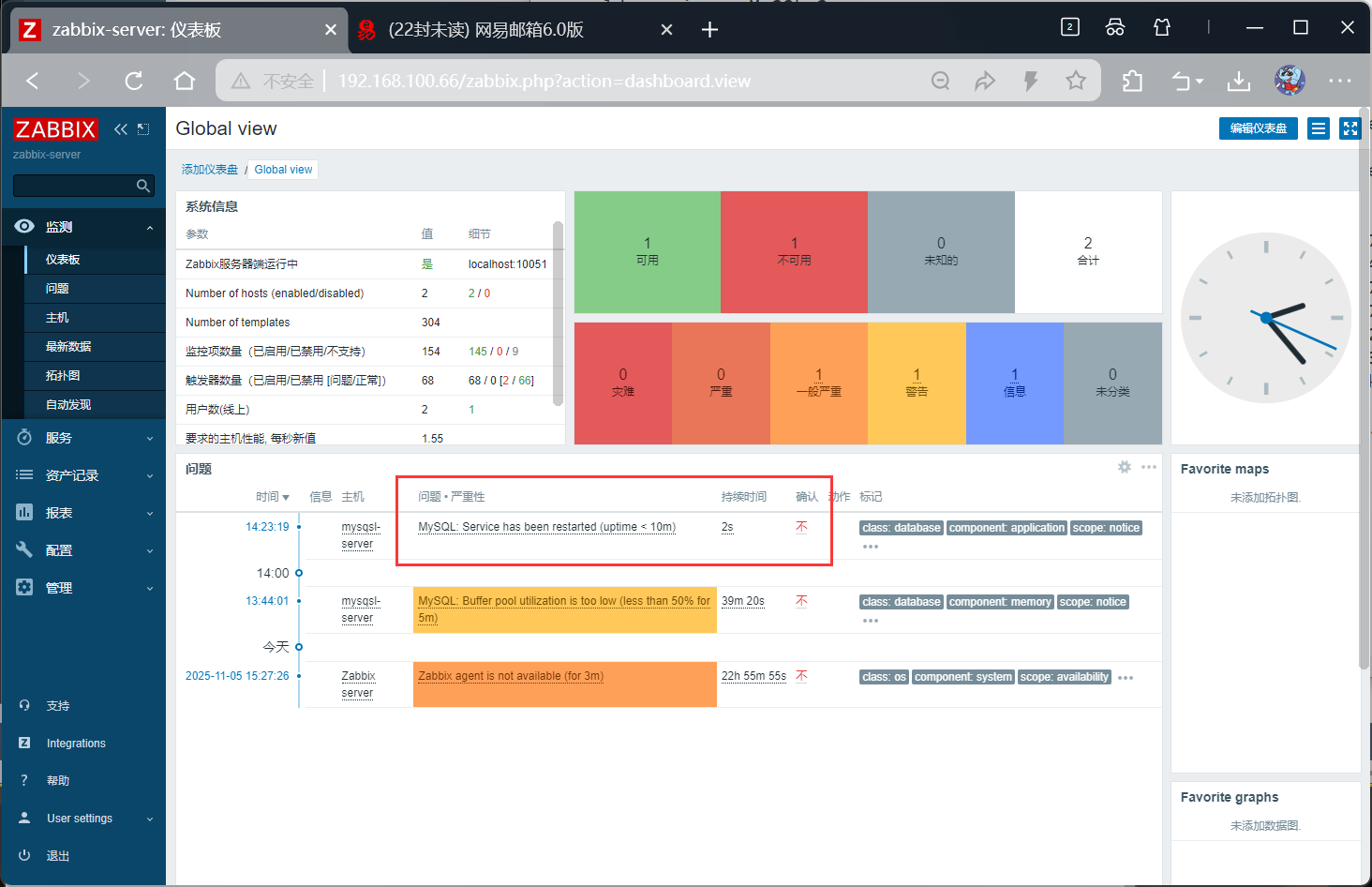Hide the sidebar using the window icon

143,129
